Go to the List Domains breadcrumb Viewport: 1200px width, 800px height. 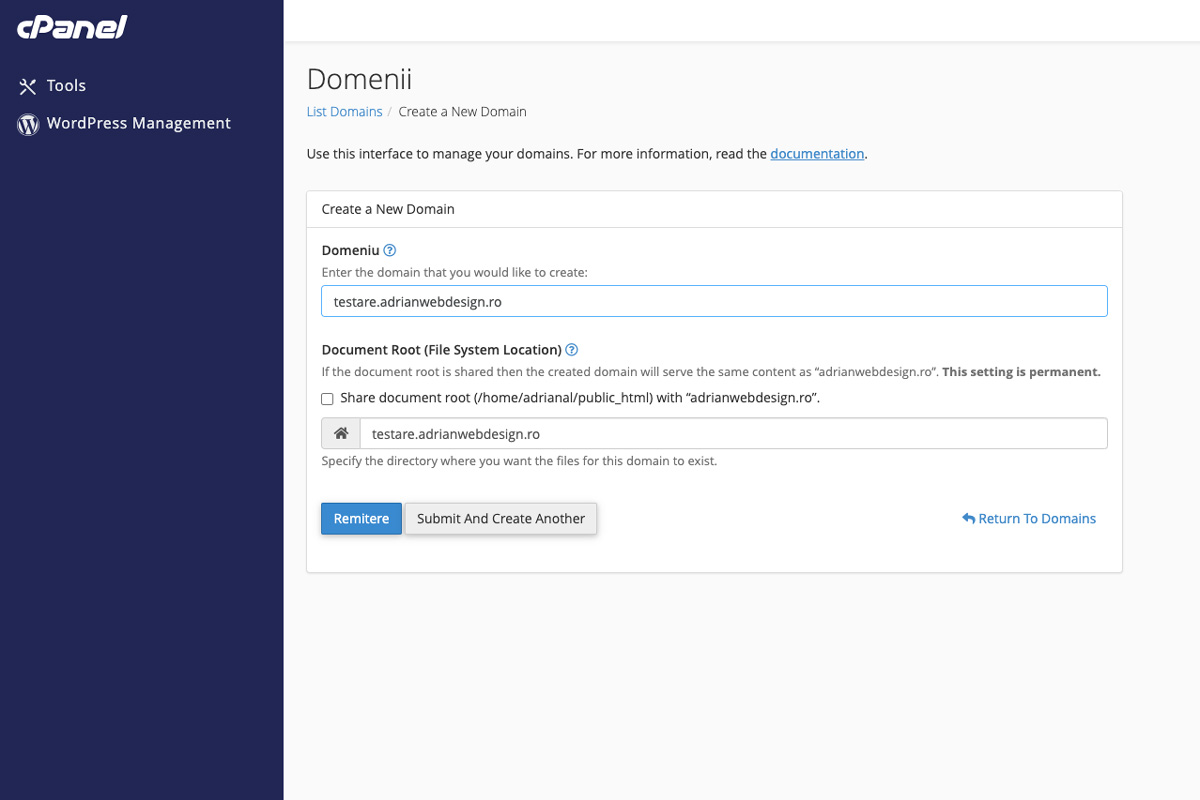pyautogui.click(x=344, y=112)
